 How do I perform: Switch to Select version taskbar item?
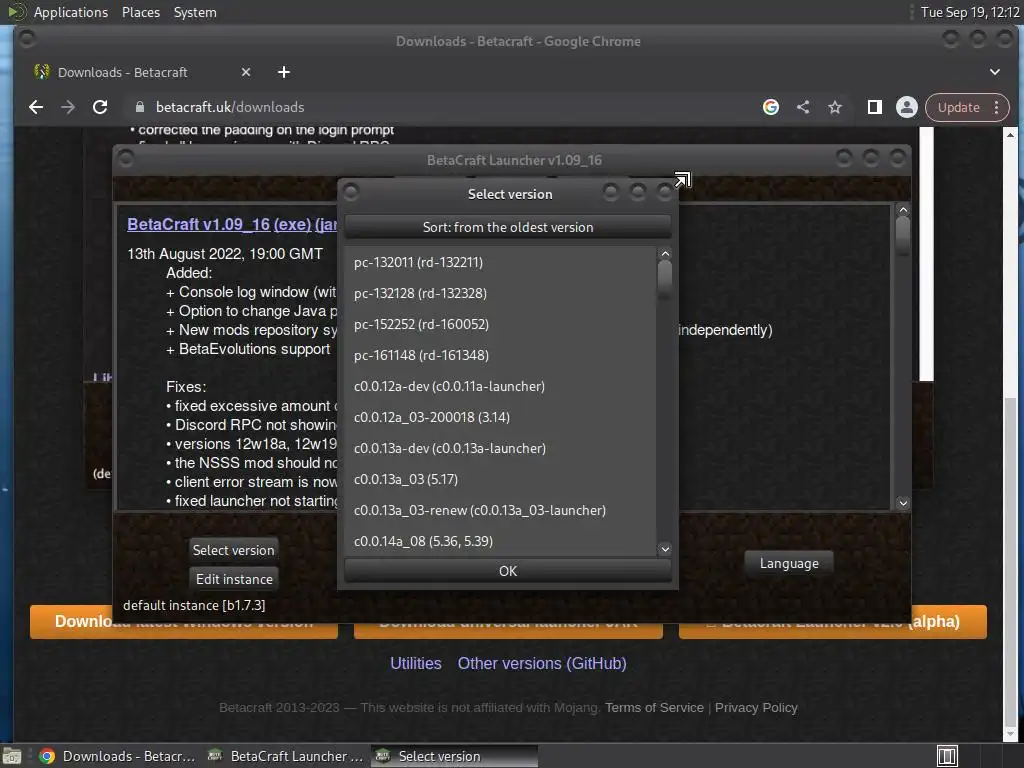(455, 756)
